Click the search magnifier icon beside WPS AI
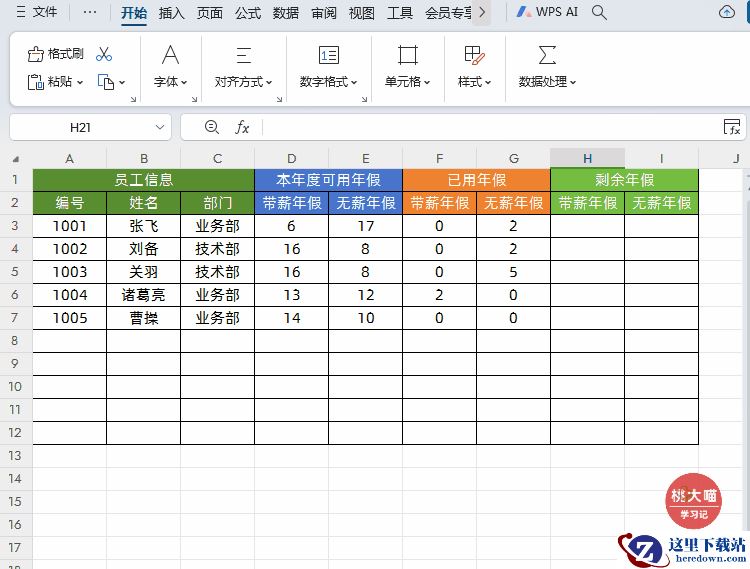Screen dimensions: 750x569 pyautogui.click(x=599, y=12)
